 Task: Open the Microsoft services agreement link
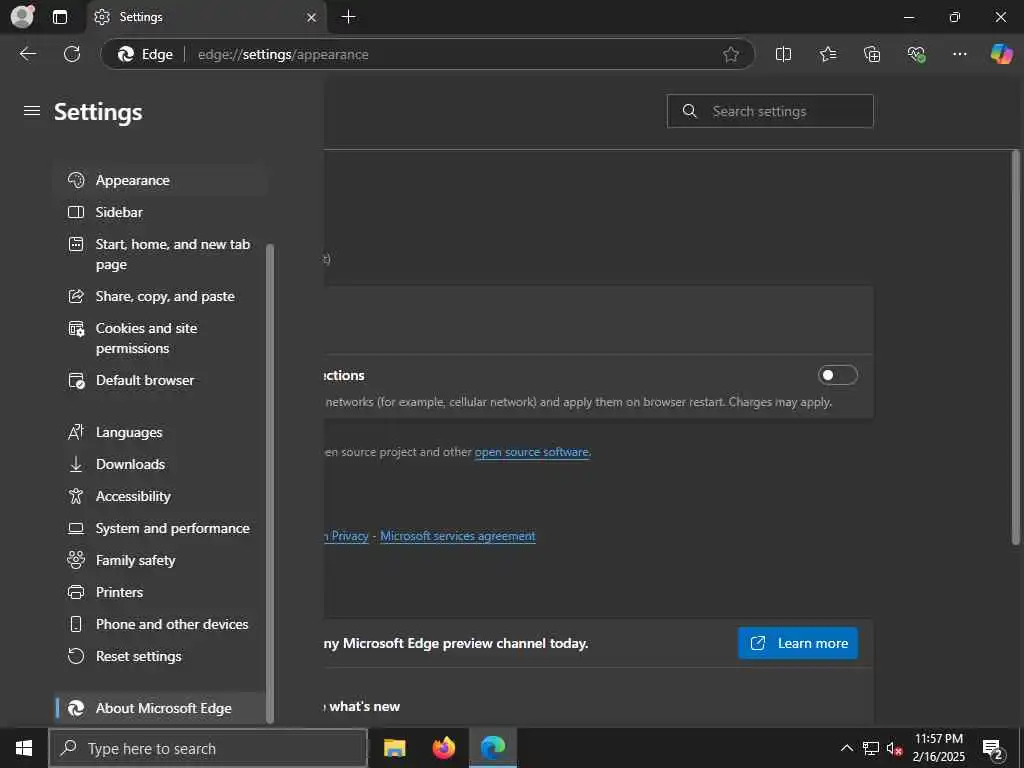(x=458, y=536)
